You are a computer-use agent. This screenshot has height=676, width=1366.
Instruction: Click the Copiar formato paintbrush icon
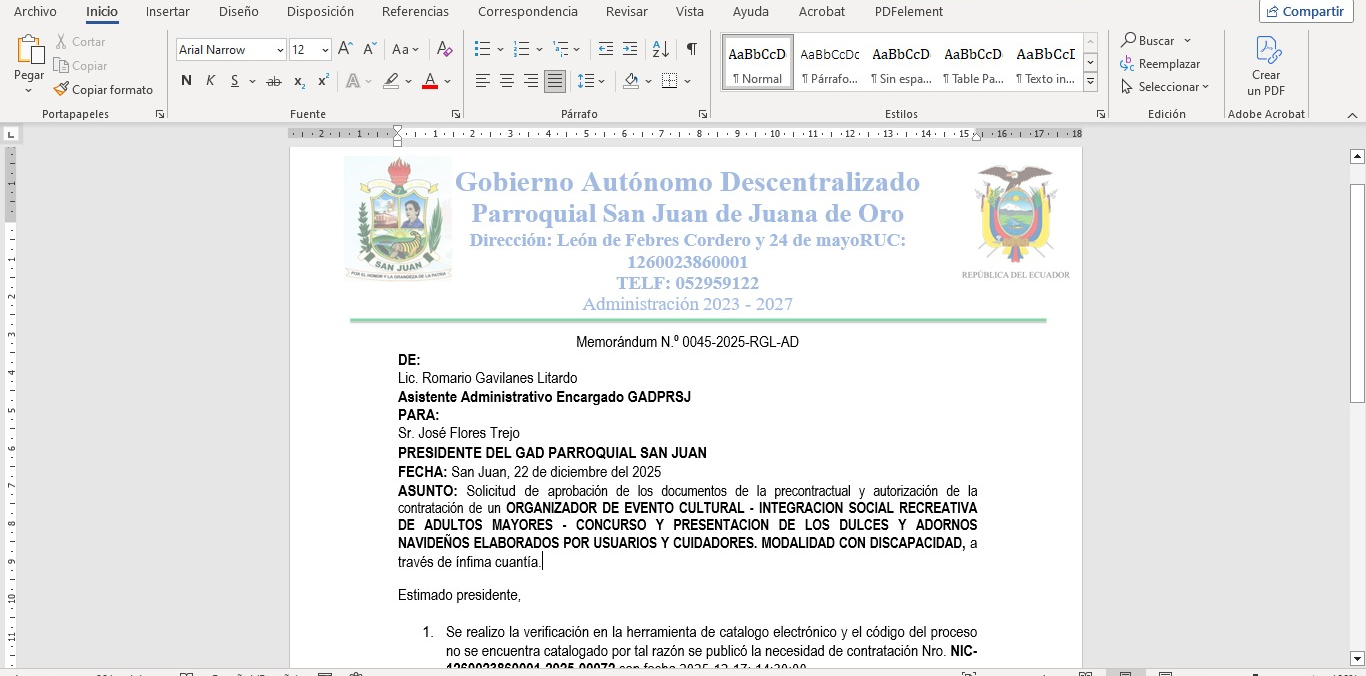pyautogui.click(x=61, y=90)
